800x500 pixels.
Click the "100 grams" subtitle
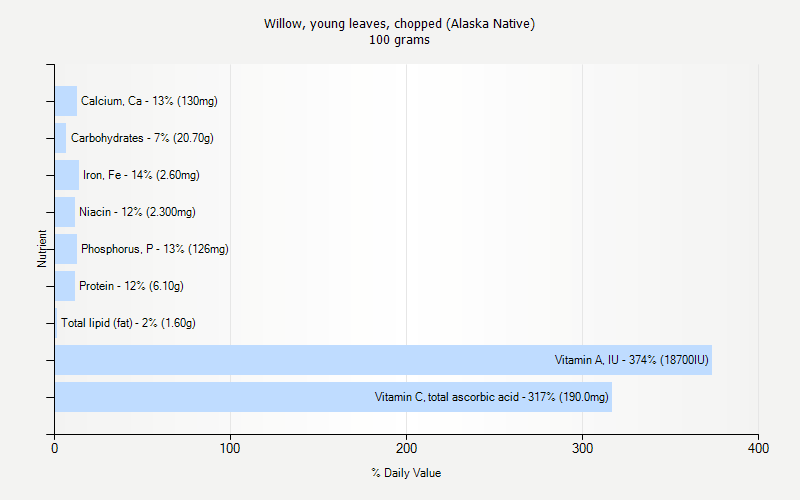(399, 40)
